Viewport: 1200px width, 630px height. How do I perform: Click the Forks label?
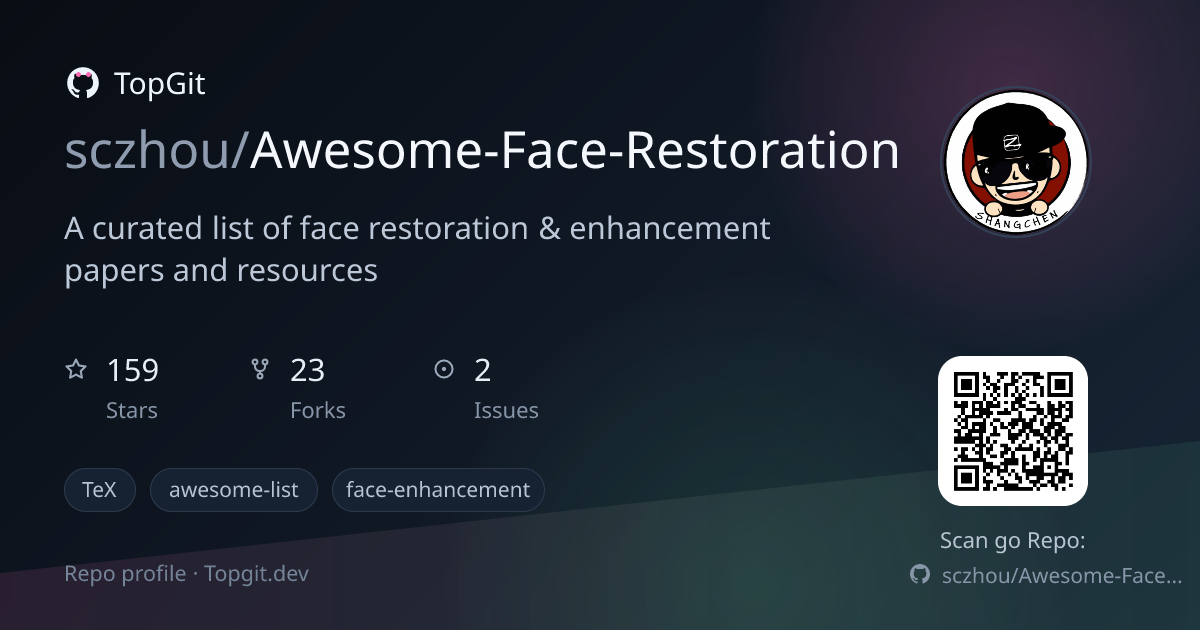(318, 410)
